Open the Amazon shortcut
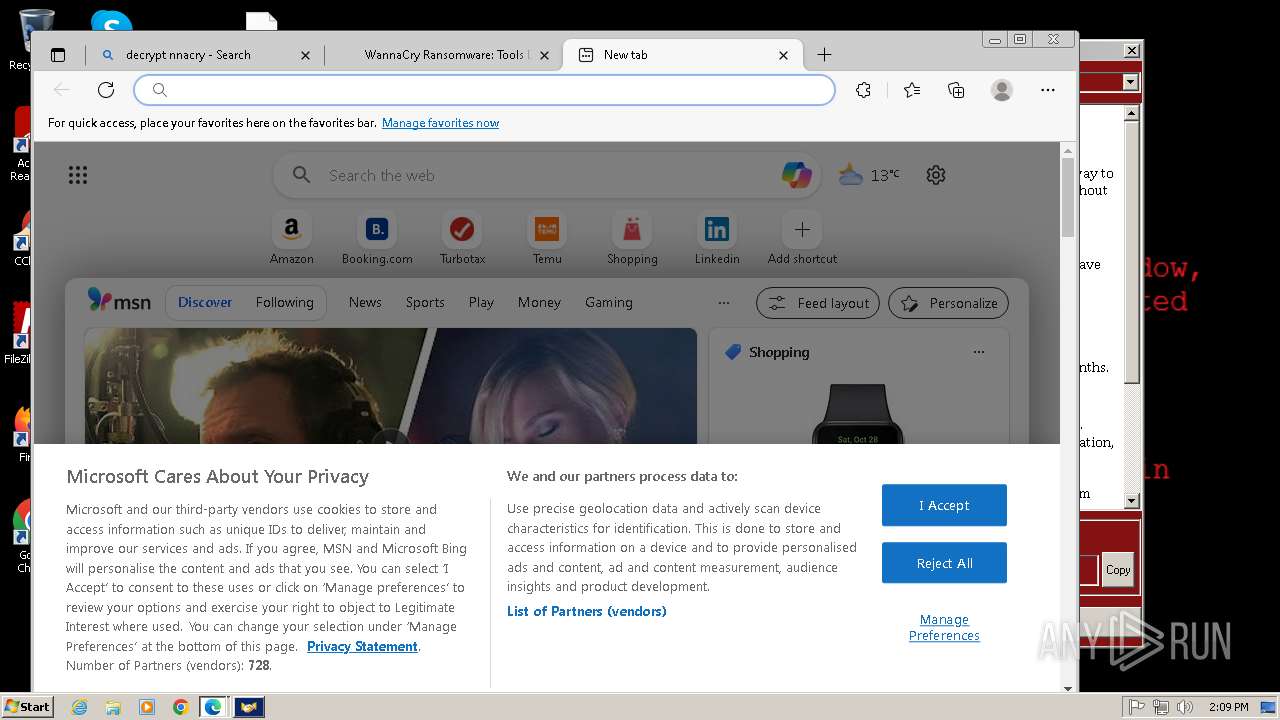Image resolution: width=1280 pixels, height=720 pixels. pyautogui.click(x=292, y=239)
